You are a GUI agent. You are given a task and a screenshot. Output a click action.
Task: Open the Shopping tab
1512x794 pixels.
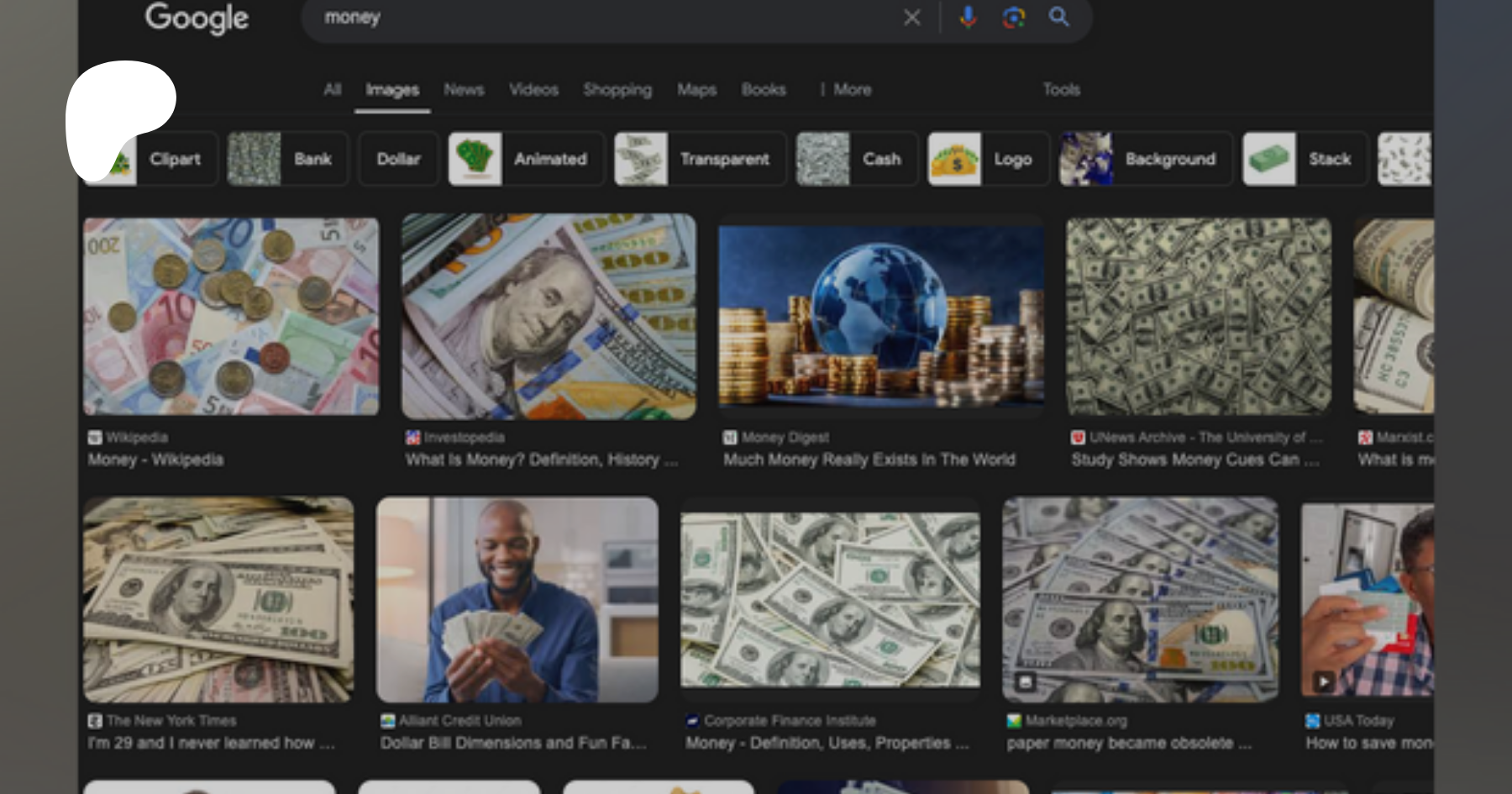click(617, 89)
